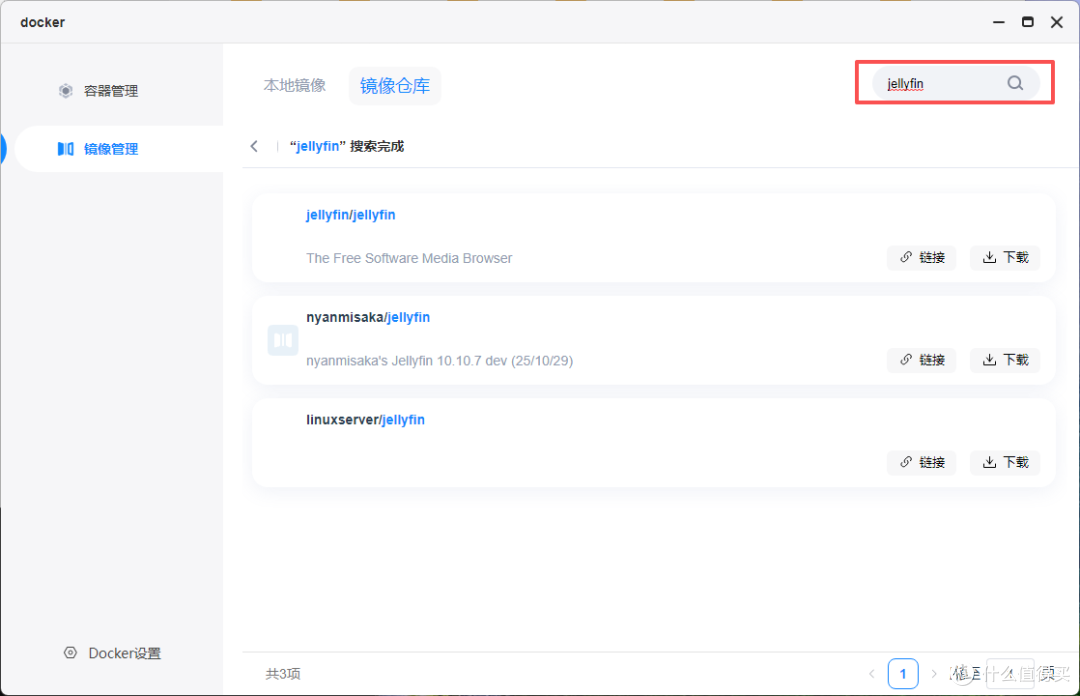Click the 共3项 total count text
Image resolution: width=1080 pixels, height=696 pixels.
coord(283,674)
